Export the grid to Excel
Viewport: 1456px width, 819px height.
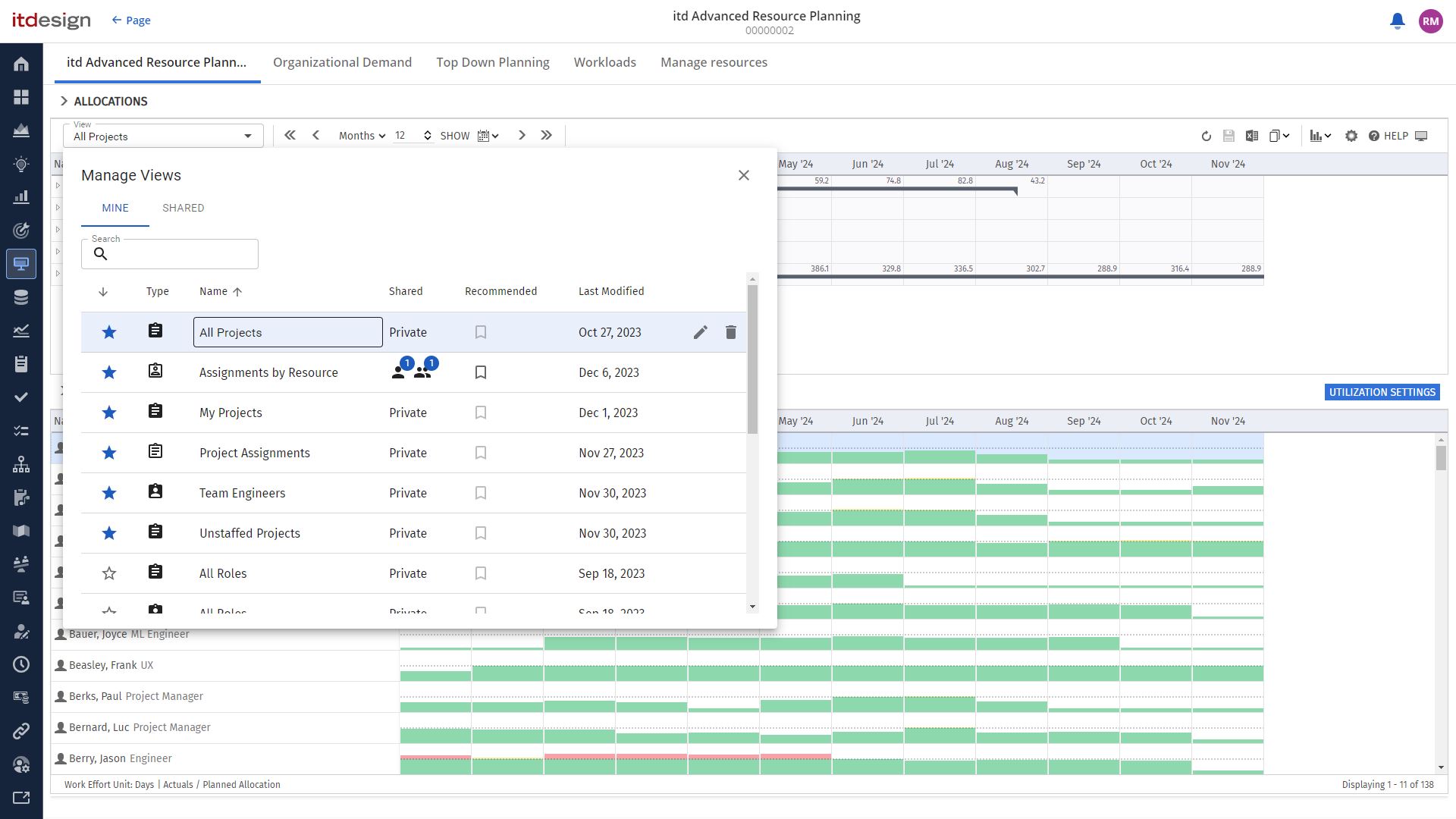click(x=1252, y=136)
